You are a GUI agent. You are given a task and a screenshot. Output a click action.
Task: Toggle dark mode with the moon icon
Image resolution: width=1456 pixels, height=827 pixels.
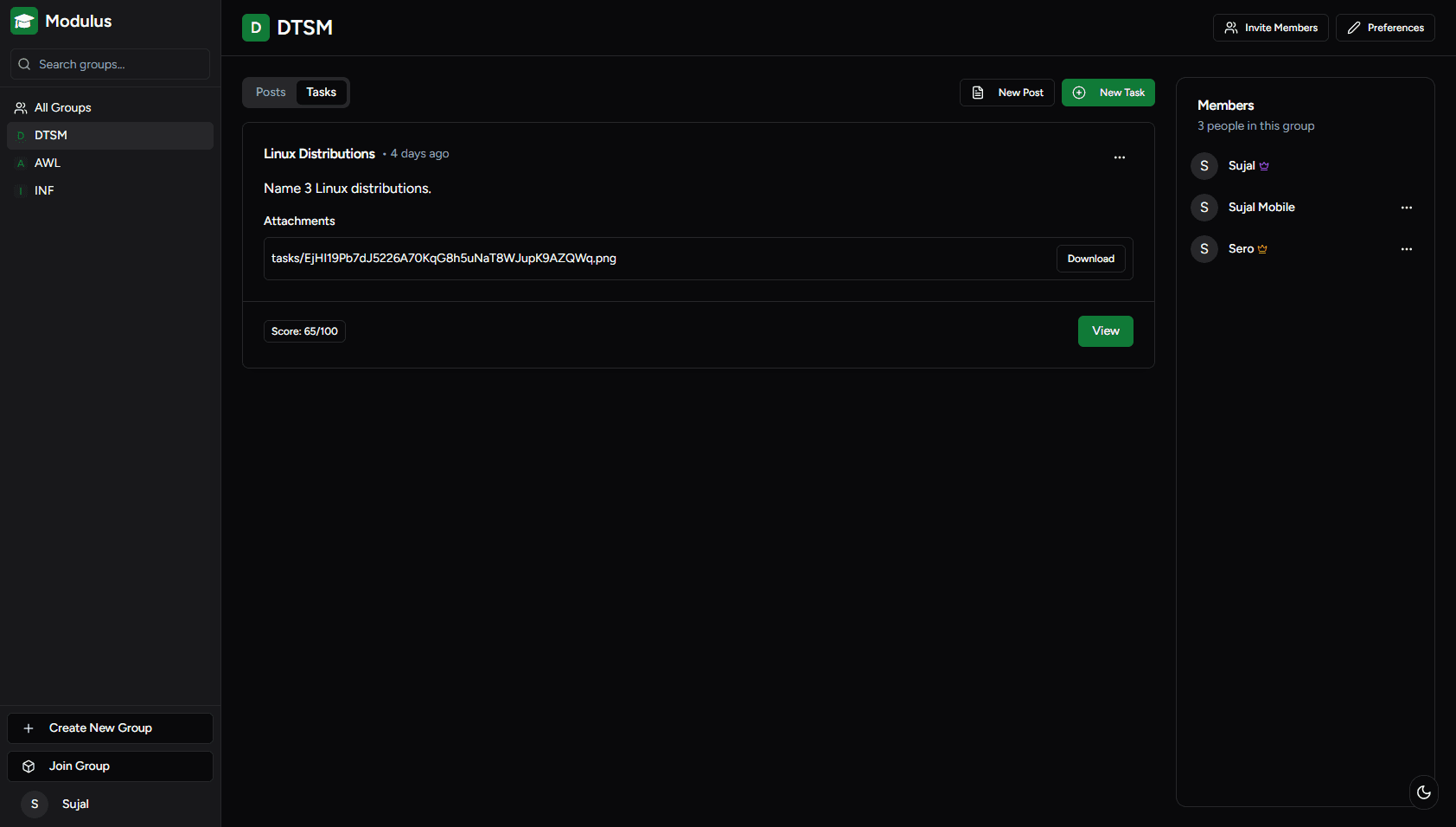point(1423,792)
